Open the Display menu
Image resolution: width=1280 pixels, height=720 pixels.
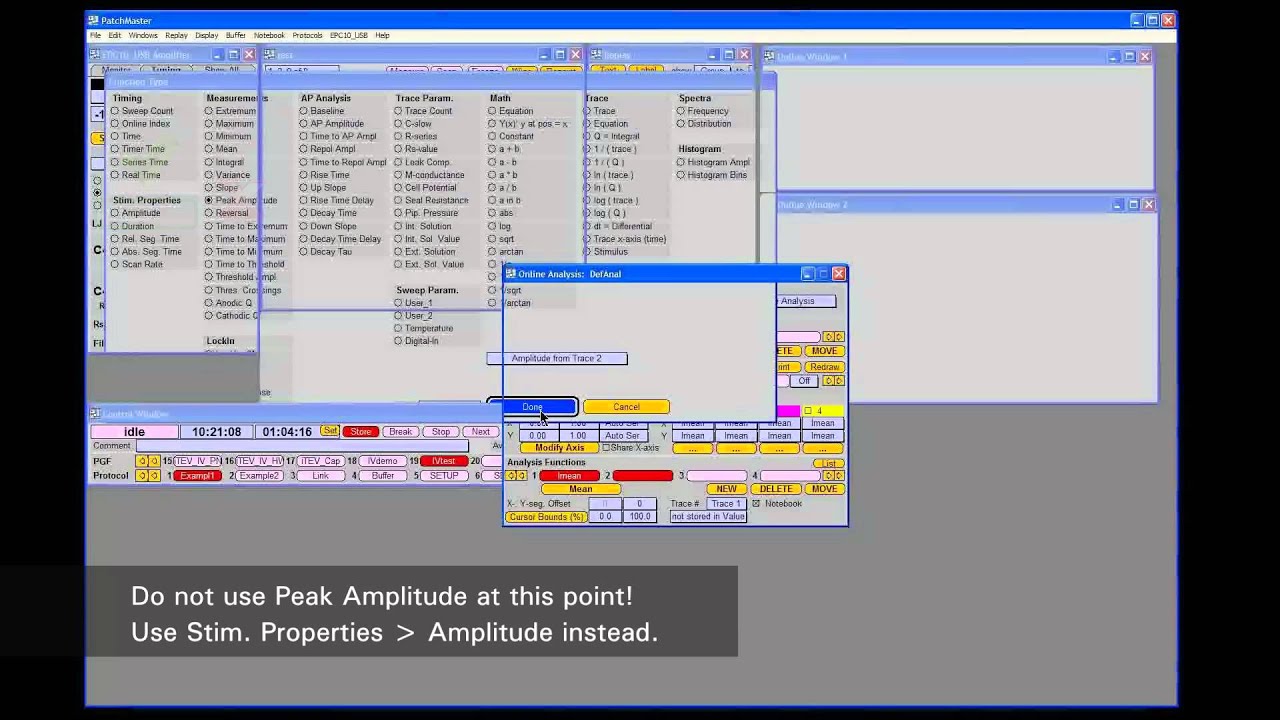coord(207,35)
